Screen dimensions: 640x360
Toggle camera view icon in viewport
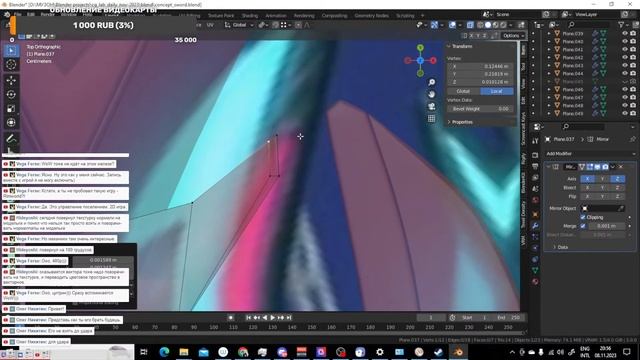[431, 107]
